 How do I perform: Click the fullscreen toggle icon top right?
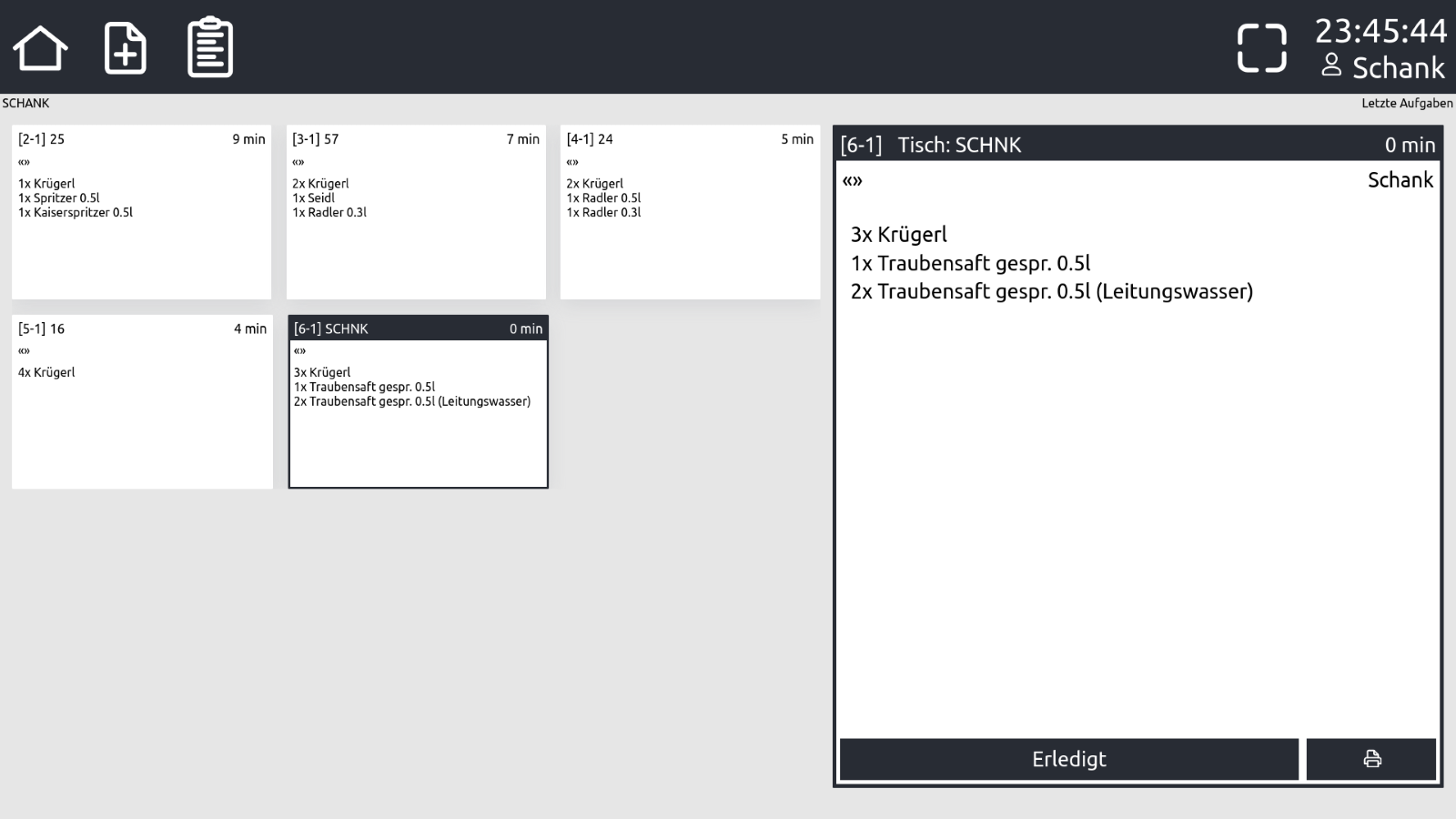click(x=1263, y=45)
